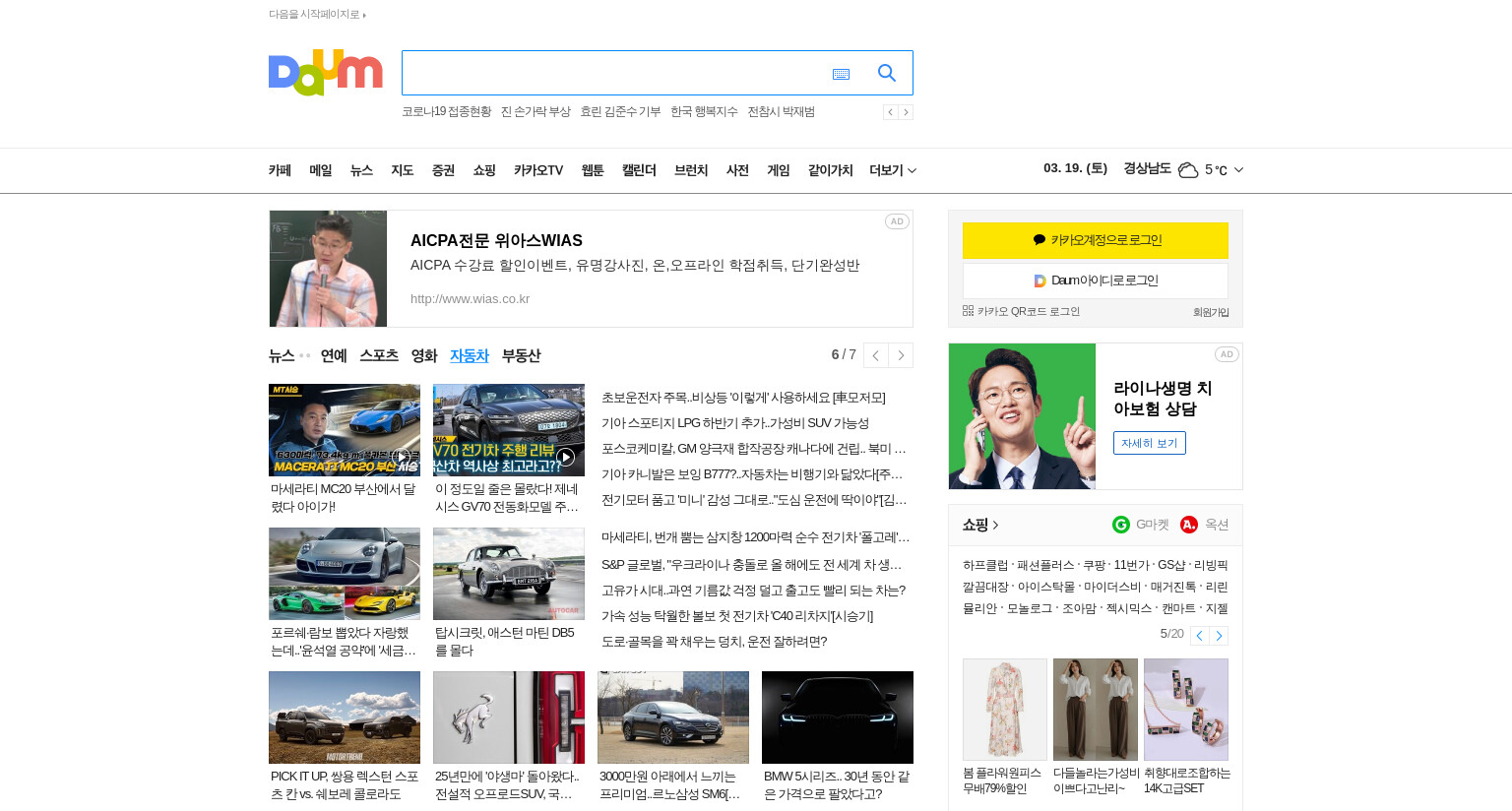Click trending term 한국 행복지수
This screenshot has height=811, width=1512.
click(x=704, y=112)
